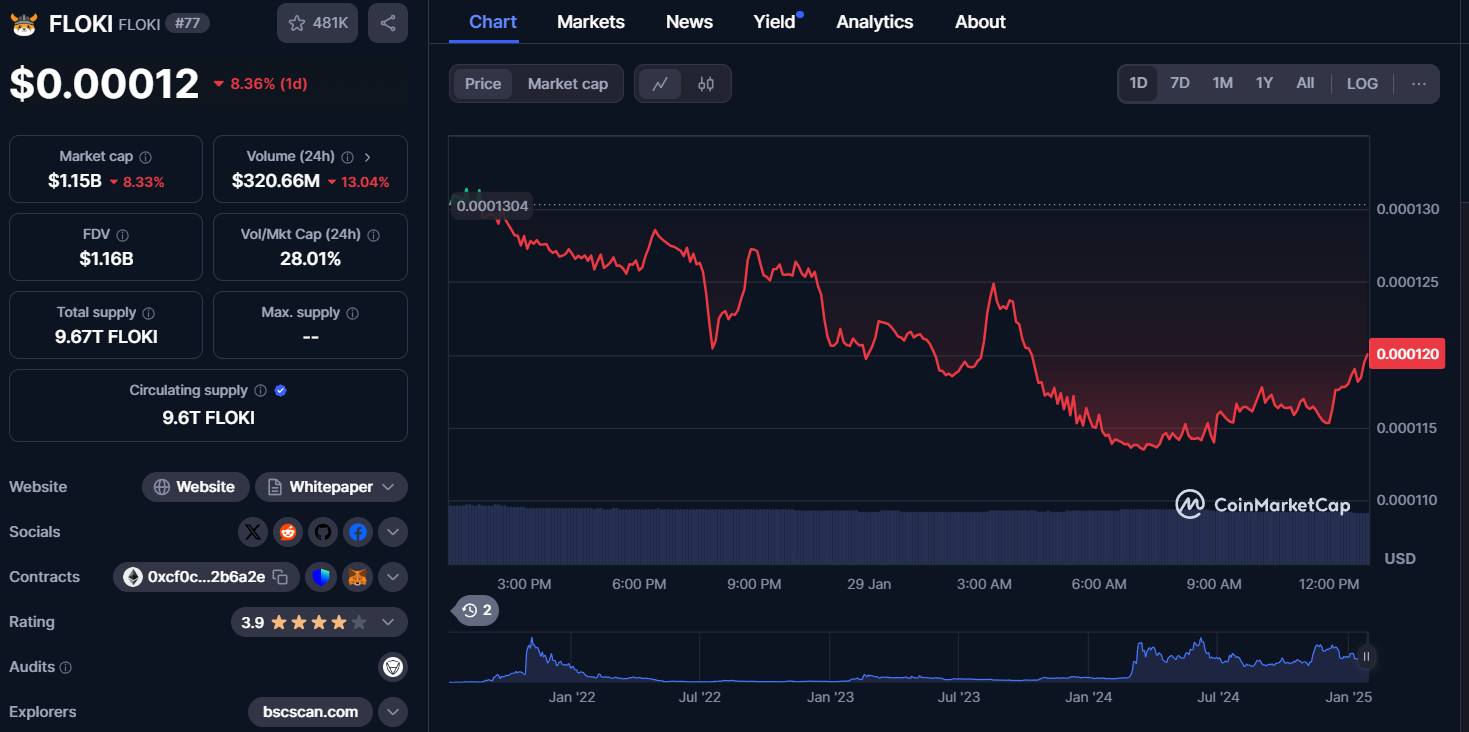The height and width of the screenshot is (732, 1469).
Task: Open the Analytics tab
Action: (x=875, y=22)
